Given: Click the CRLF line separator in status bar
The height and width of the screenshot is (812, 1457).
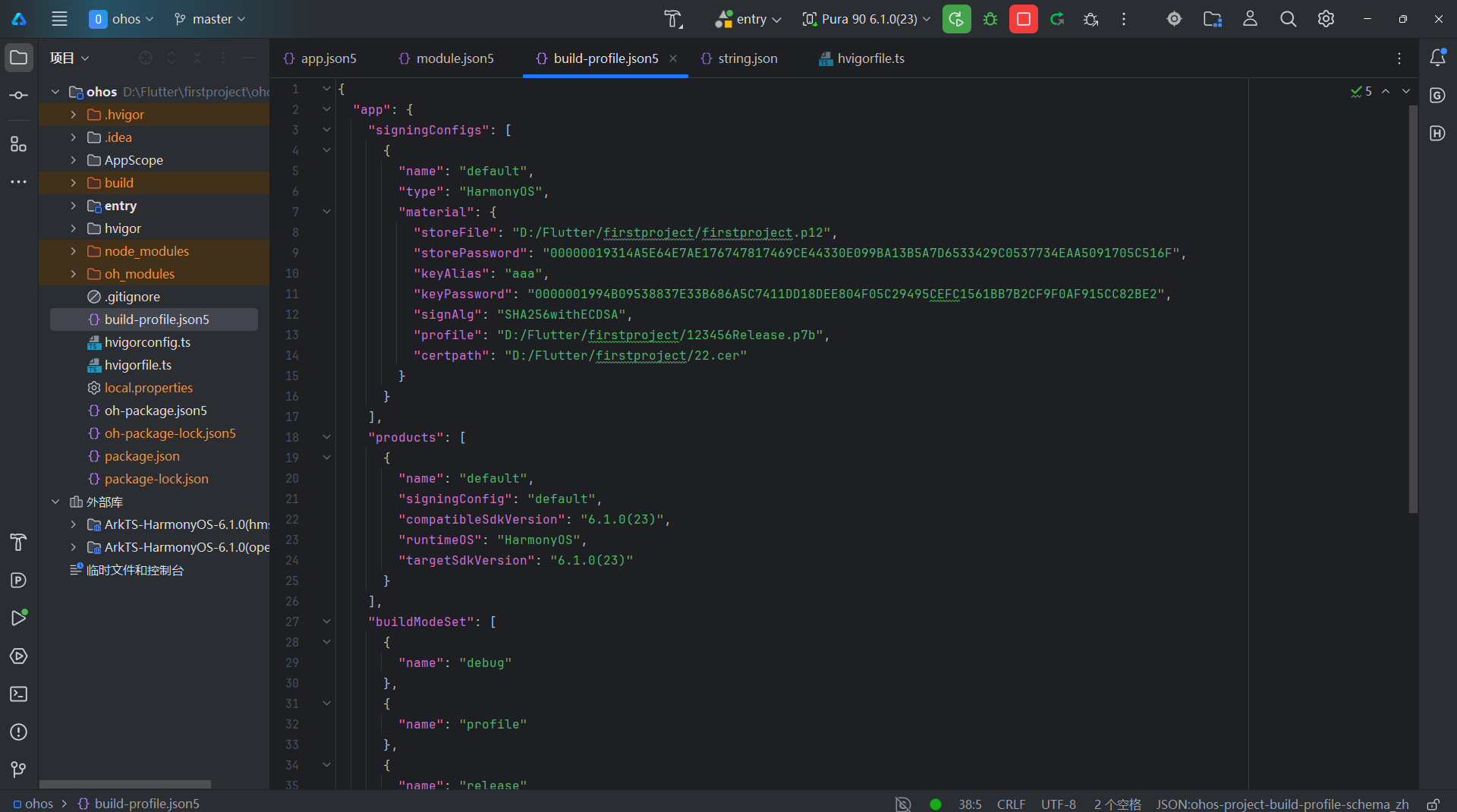Looking at the screenshot, I should tap(1011, 804).
